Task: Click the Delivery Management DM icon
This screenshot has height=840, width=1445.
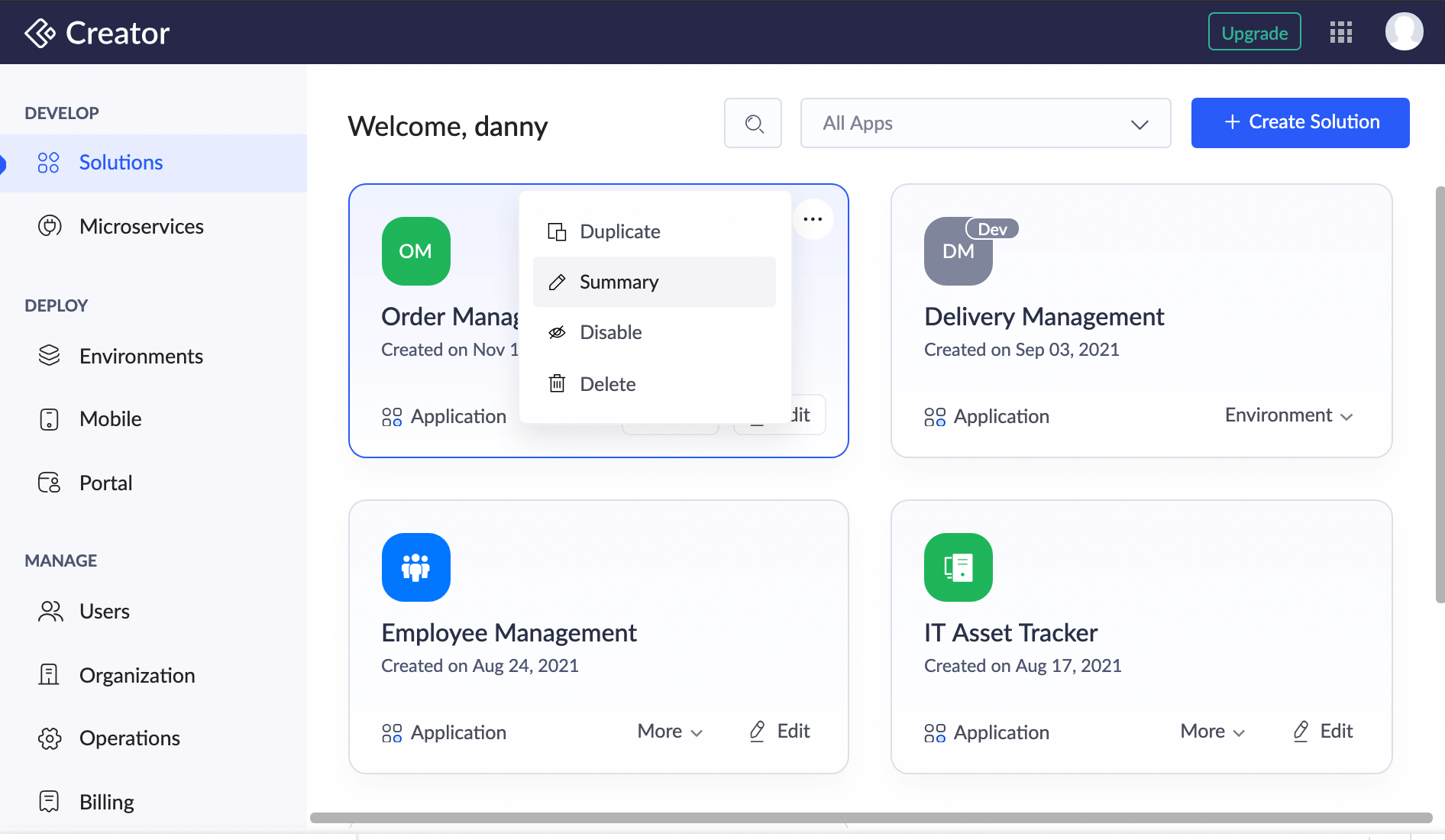Action: pyautogui.click(x=958, y=251)
